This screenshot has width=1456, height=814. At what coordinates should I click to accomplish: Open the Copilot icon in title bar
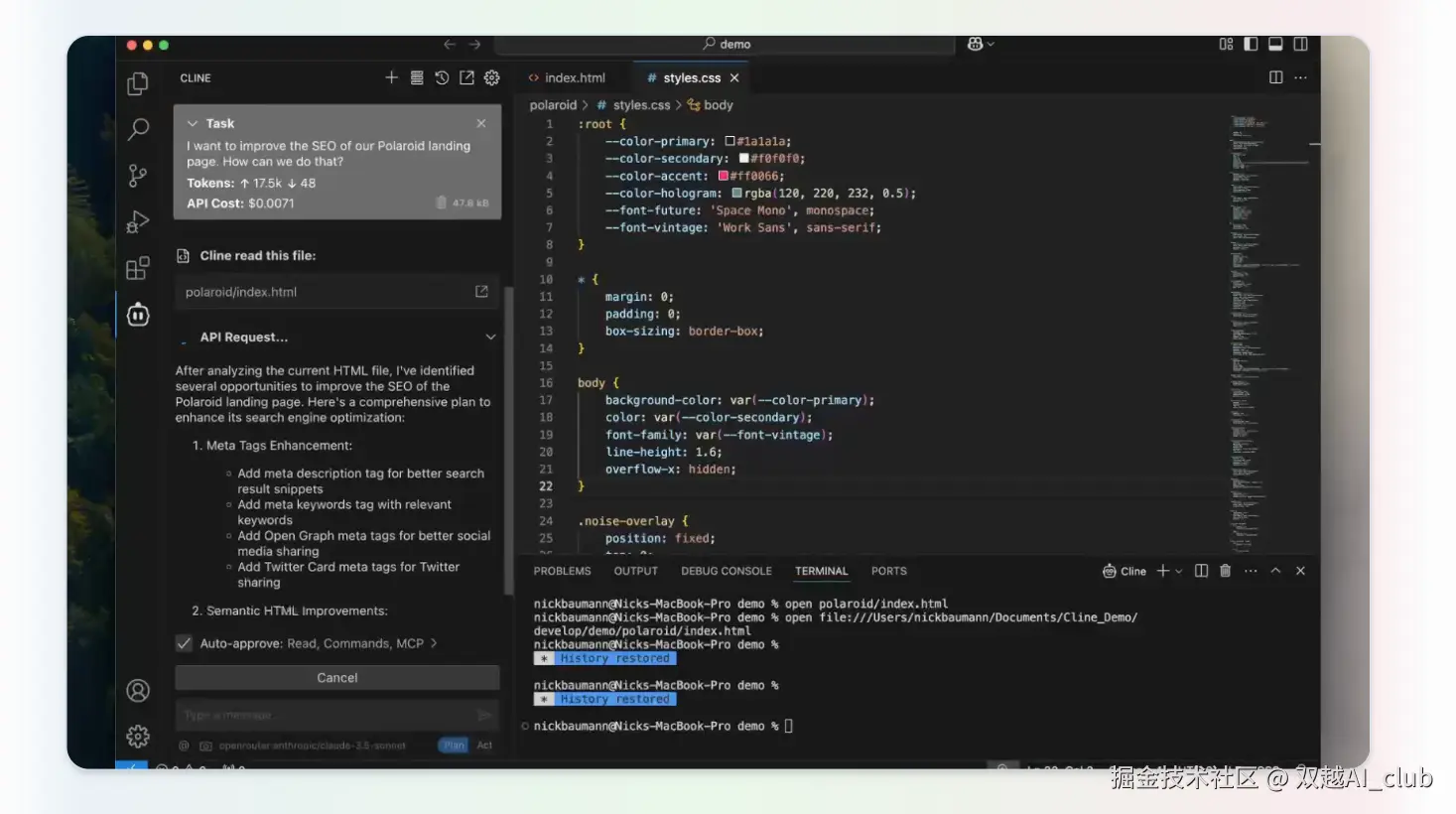click(x=975, y=44)
